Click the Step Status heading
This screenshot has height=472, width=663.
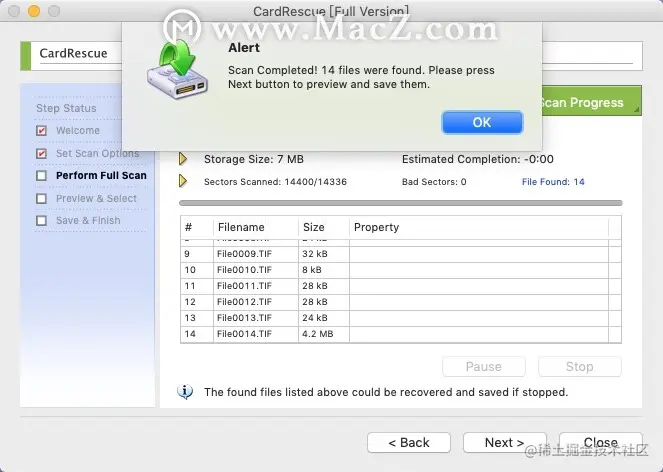pyautogui.click(x=66, y=108)
